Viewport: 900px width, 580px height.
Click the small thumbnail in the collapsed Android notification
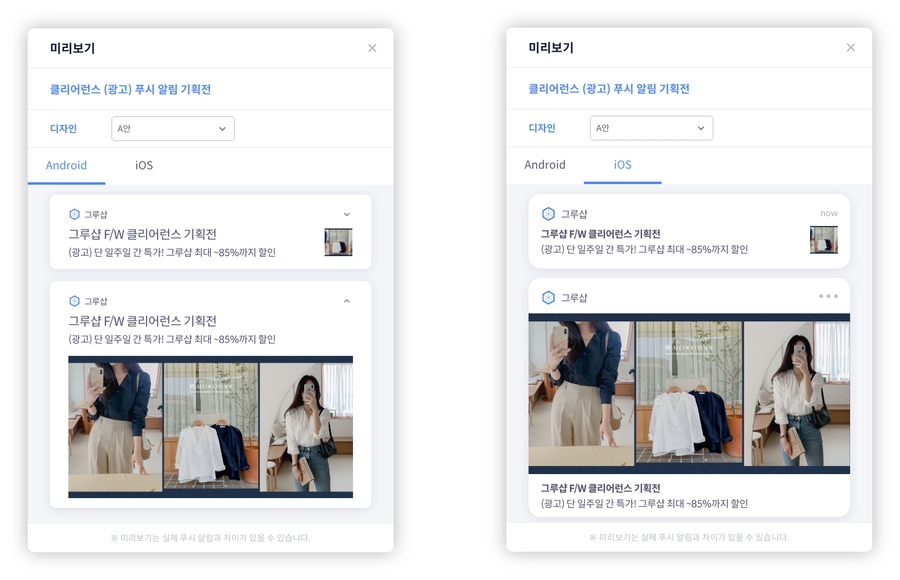338,242
